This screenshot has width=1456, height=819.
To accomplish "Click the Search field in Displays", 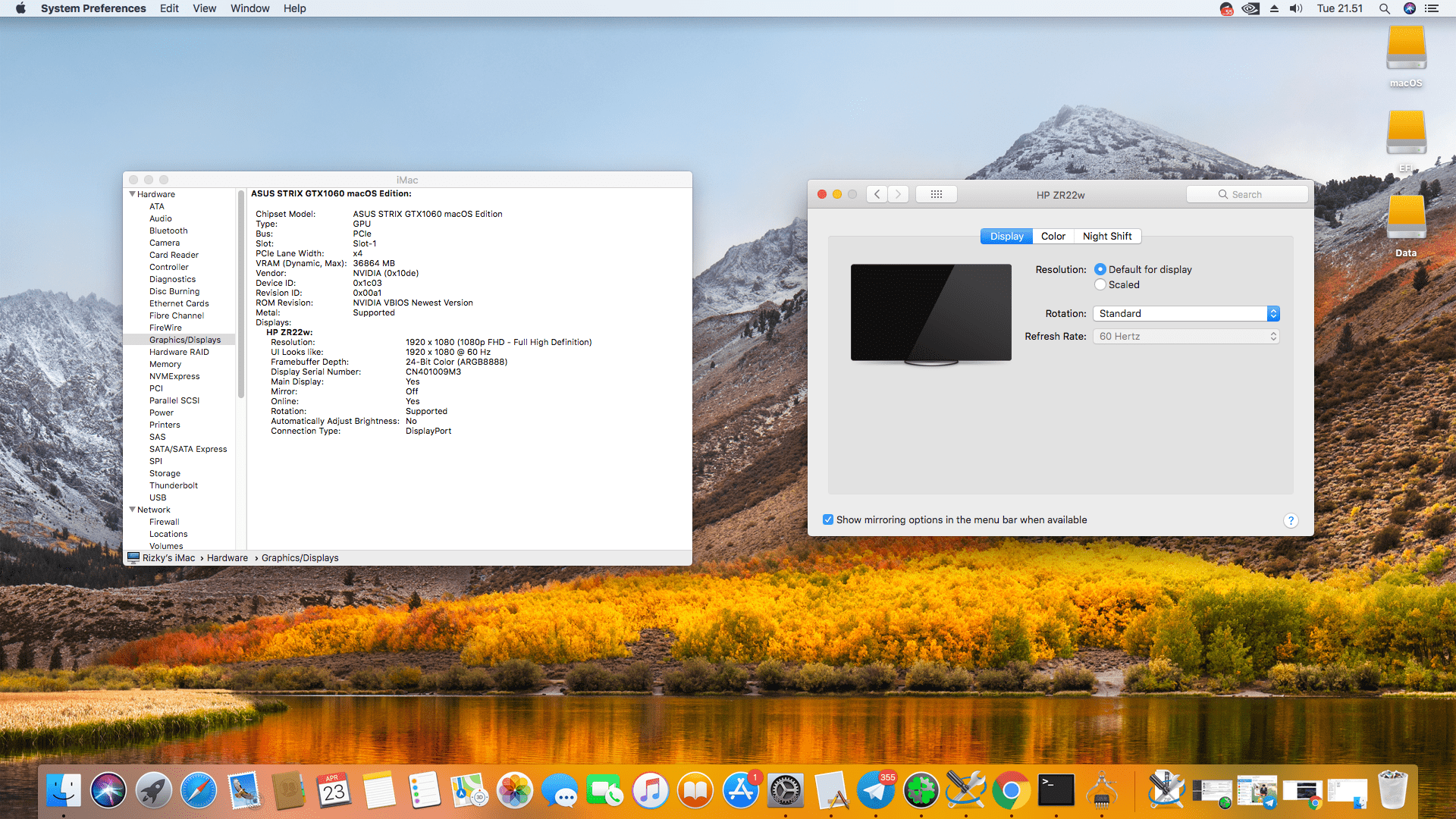I will [x=1247, y=195].
